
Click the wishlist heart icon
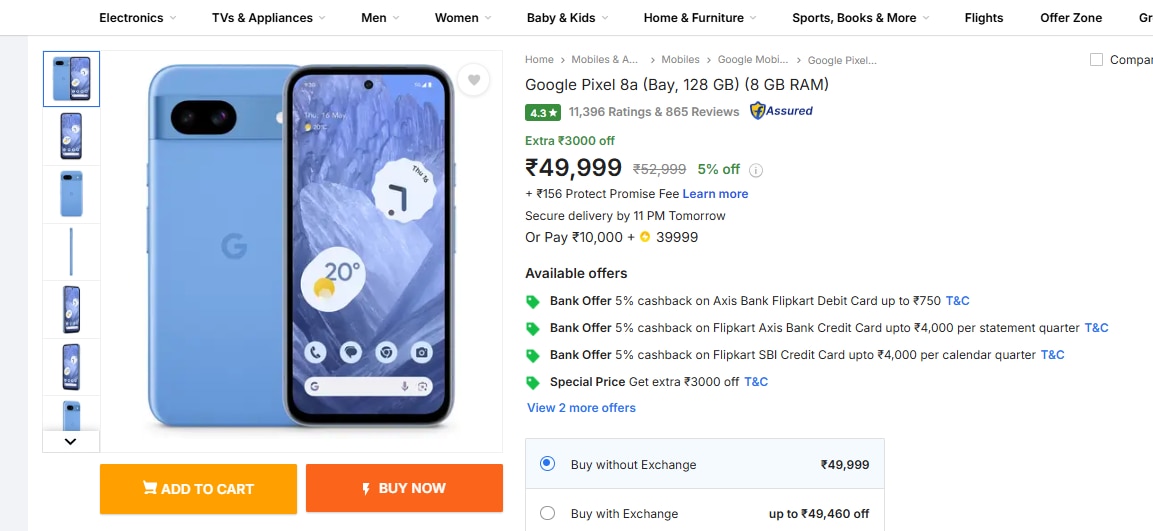[474, 80]
